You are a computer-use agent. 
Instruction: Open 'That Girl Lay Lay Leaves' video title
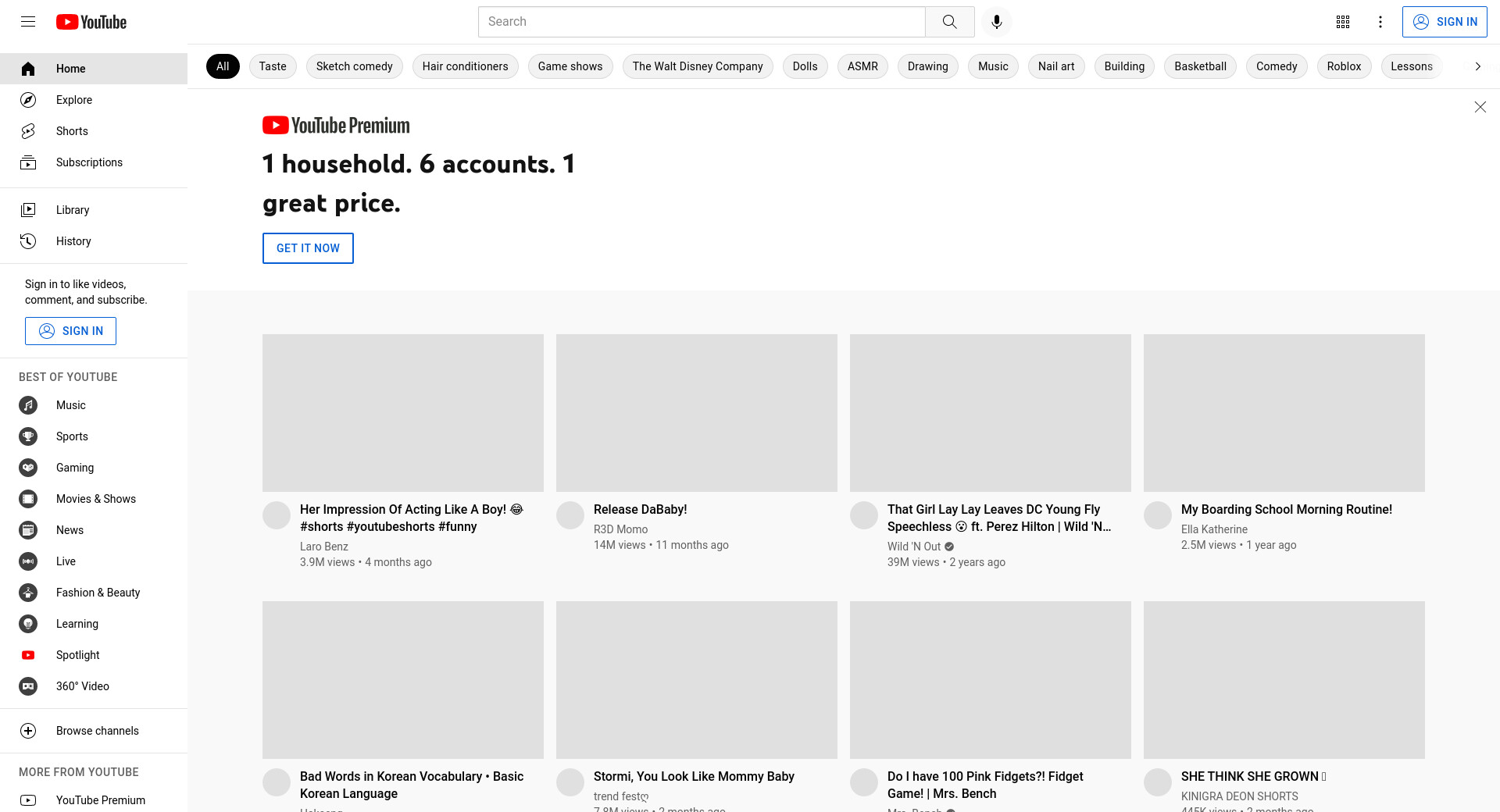(999, 518)
